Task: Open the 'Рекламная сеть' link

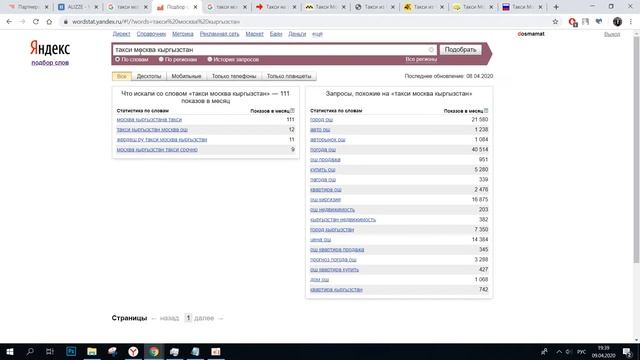Action: 219,34
